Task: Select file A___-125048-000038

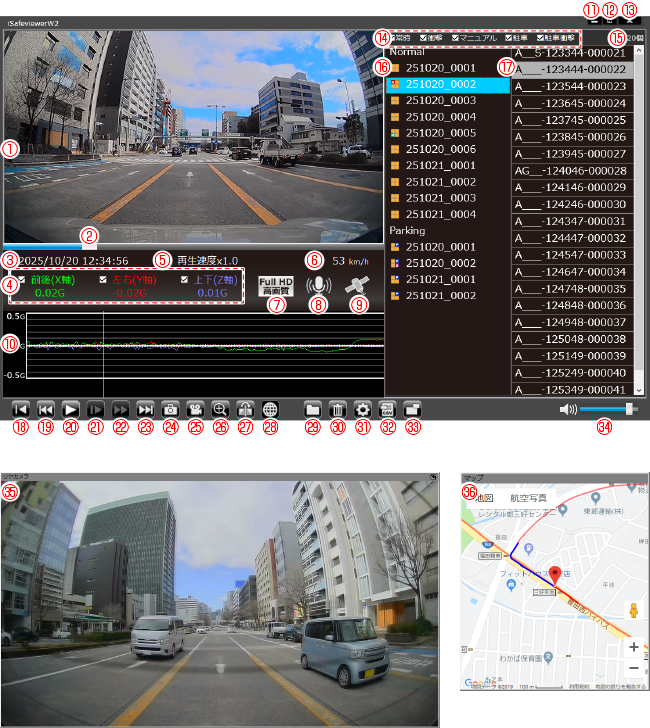Action: [572, 339]
